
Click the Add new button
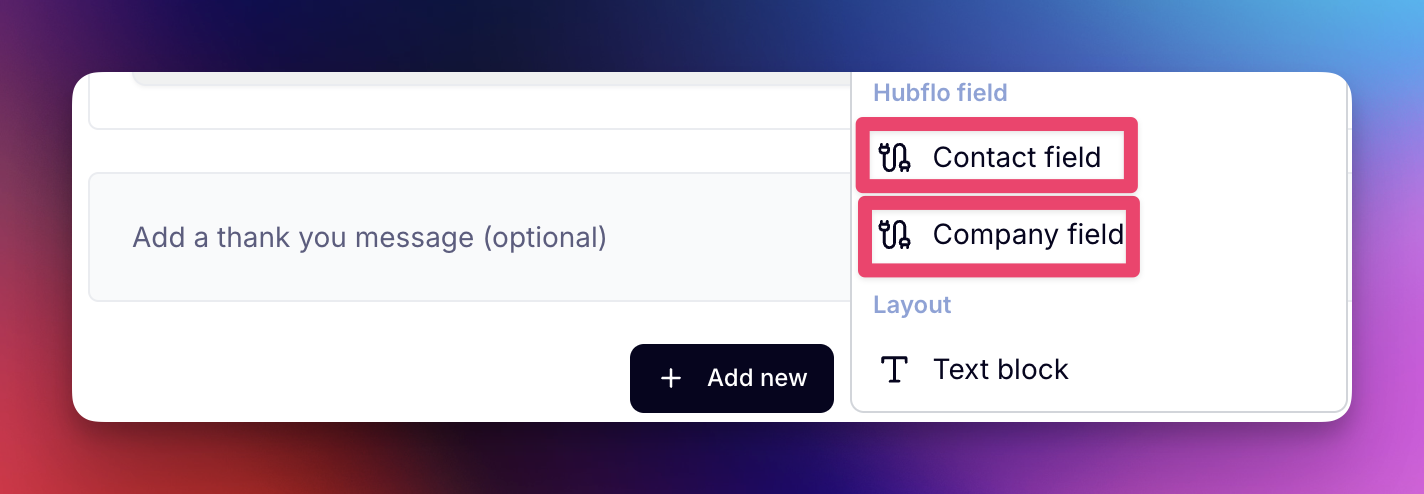point(732,378)
